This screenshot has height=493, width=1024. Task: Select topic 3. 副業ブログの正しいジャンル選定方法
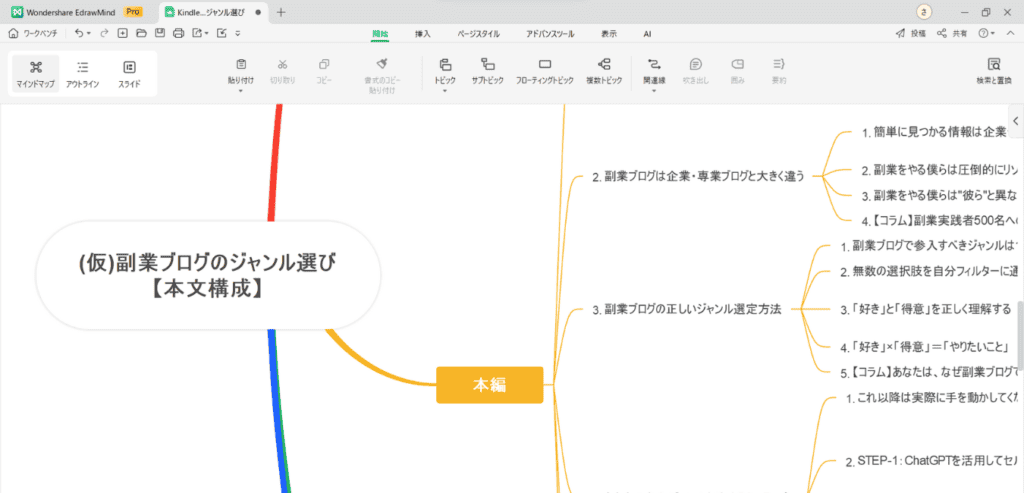pos(686,310)
